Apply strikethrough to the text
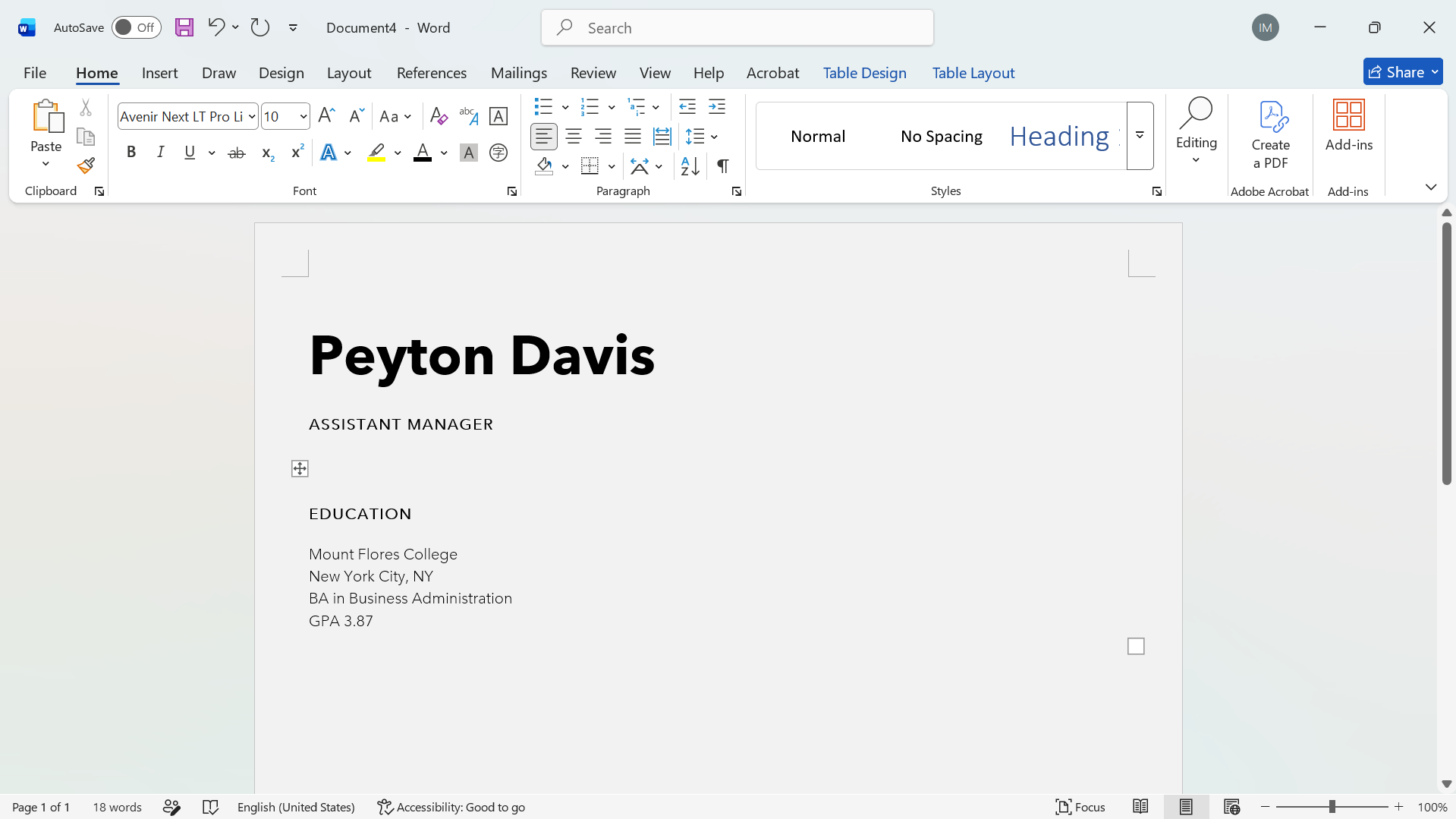This screenshot has width=1456, height=819. [237, 153]
